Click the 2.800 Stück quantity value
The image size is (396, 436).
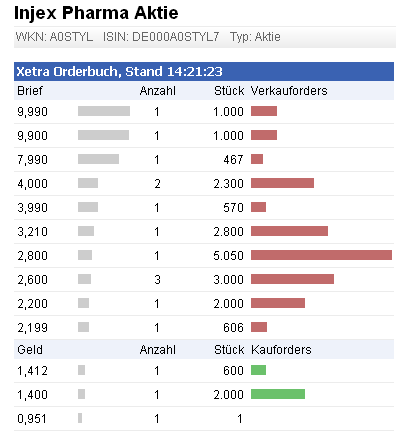pyautogui.click(x=228, y=231)
